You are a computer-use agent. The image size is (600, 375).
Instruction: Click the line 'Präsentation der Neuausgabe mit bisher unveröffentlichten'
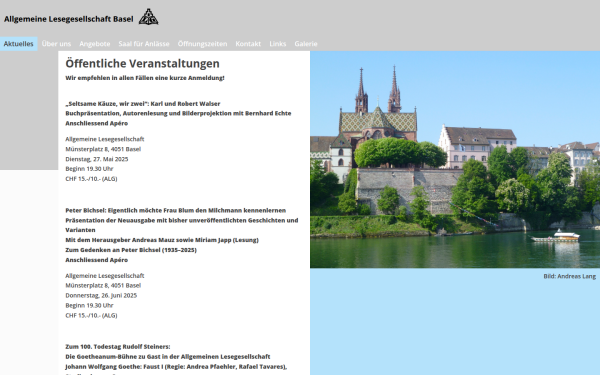coord(182,220)
